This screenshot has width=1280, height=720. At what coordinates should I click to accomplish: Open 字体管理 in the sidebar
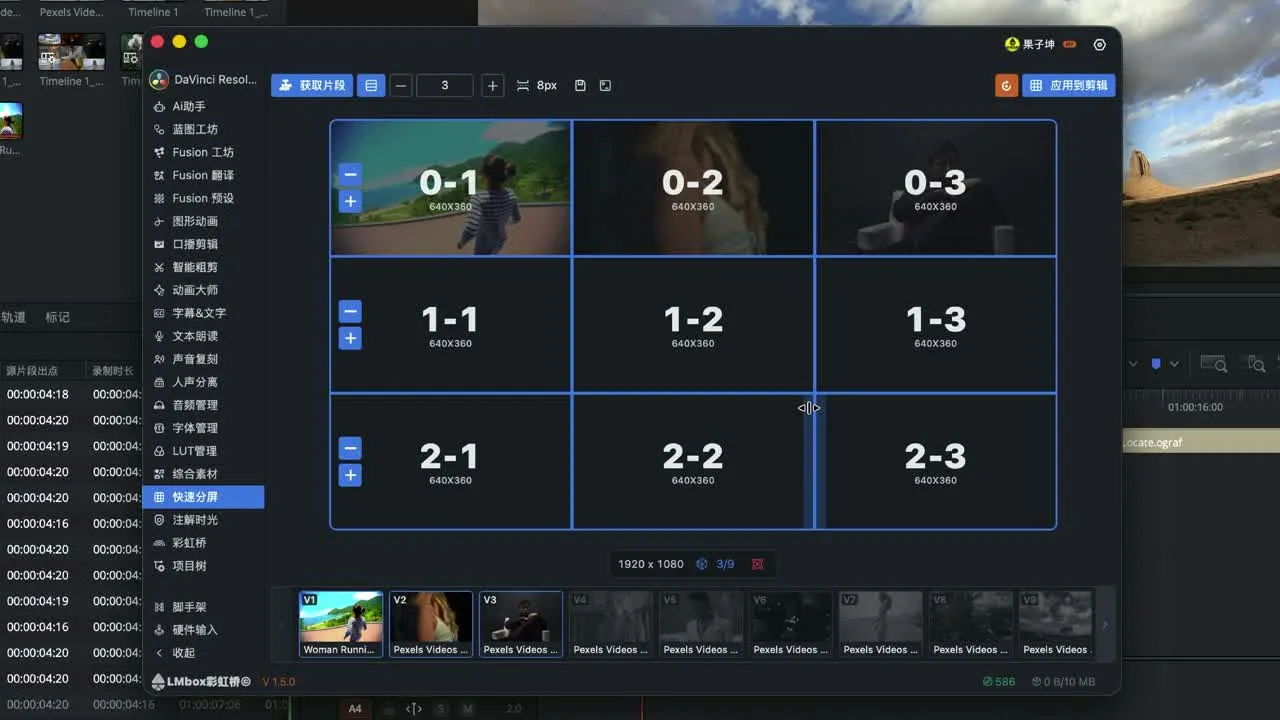point(204,428)
